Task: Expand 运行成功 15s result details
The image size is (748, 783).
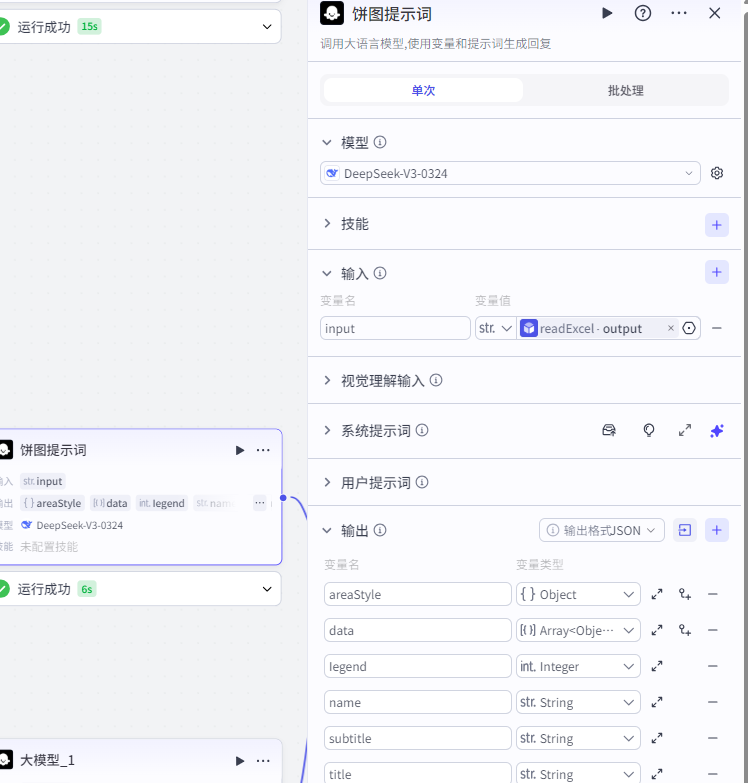Action: click(x=267, y=27)
